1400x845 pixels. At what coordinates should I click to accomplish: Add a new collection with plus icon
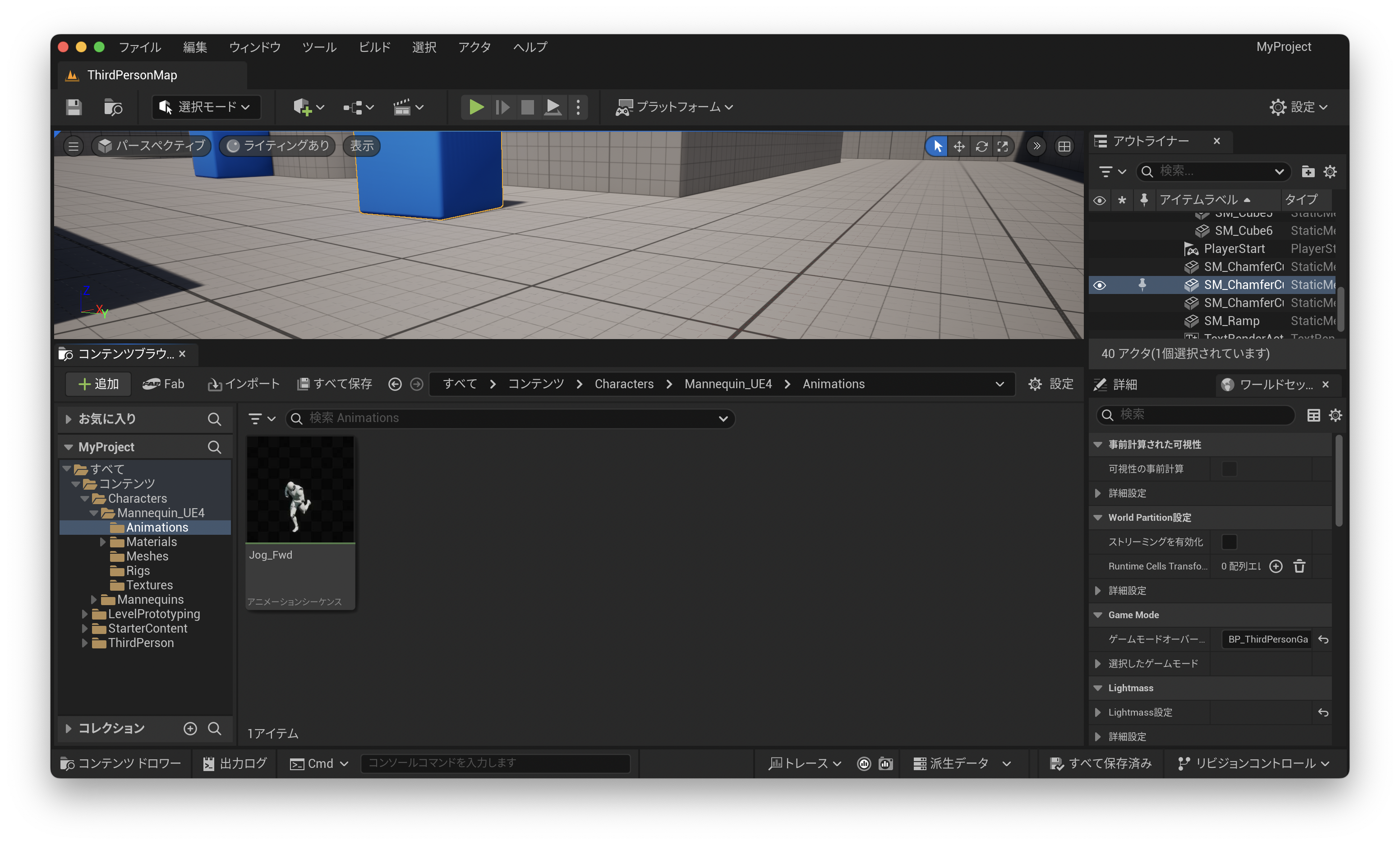[190, 729]
